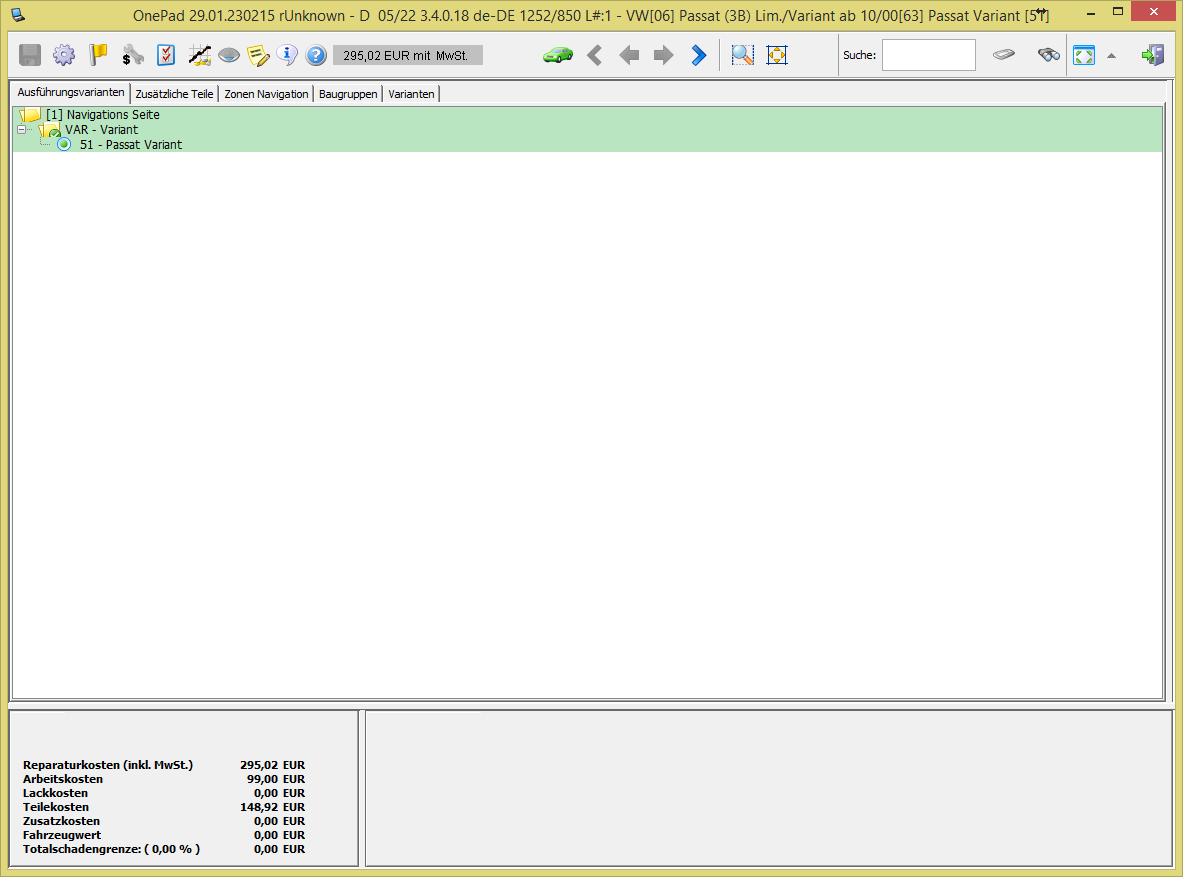Open the Zusätzliche Teile tab

(174, 94)
